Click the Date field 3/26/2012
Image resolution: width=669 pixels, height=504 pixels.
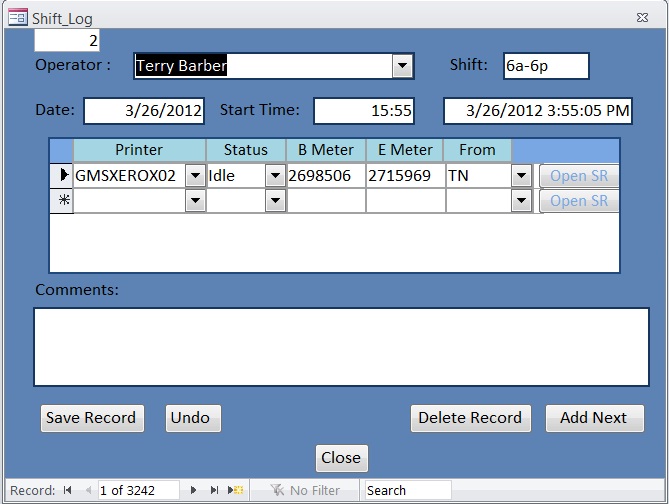pyautogui.click(x=144, y=111)
